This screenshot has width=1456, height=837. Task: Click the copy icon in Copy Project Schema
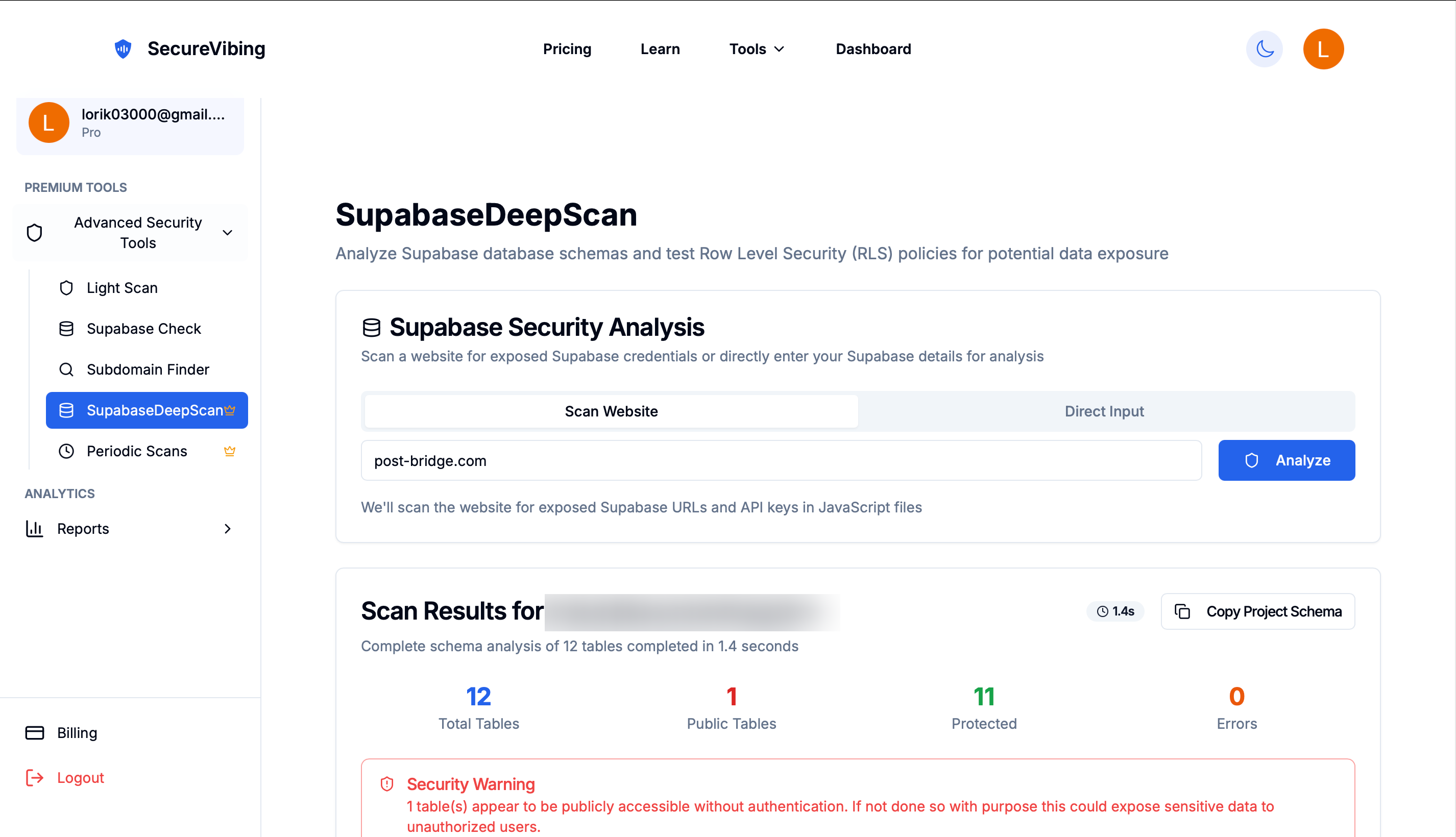pyautogui.click(x=1182, y=611)
